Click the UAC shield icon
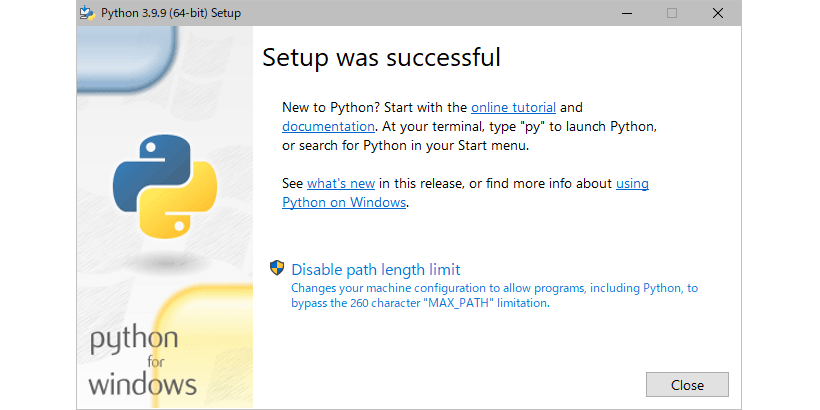The image size is (820, 410). [x=278, y=268]
